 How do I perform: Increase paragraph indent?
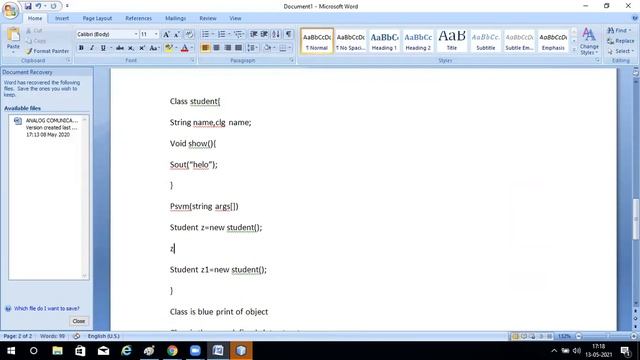(x=264, y=34)
